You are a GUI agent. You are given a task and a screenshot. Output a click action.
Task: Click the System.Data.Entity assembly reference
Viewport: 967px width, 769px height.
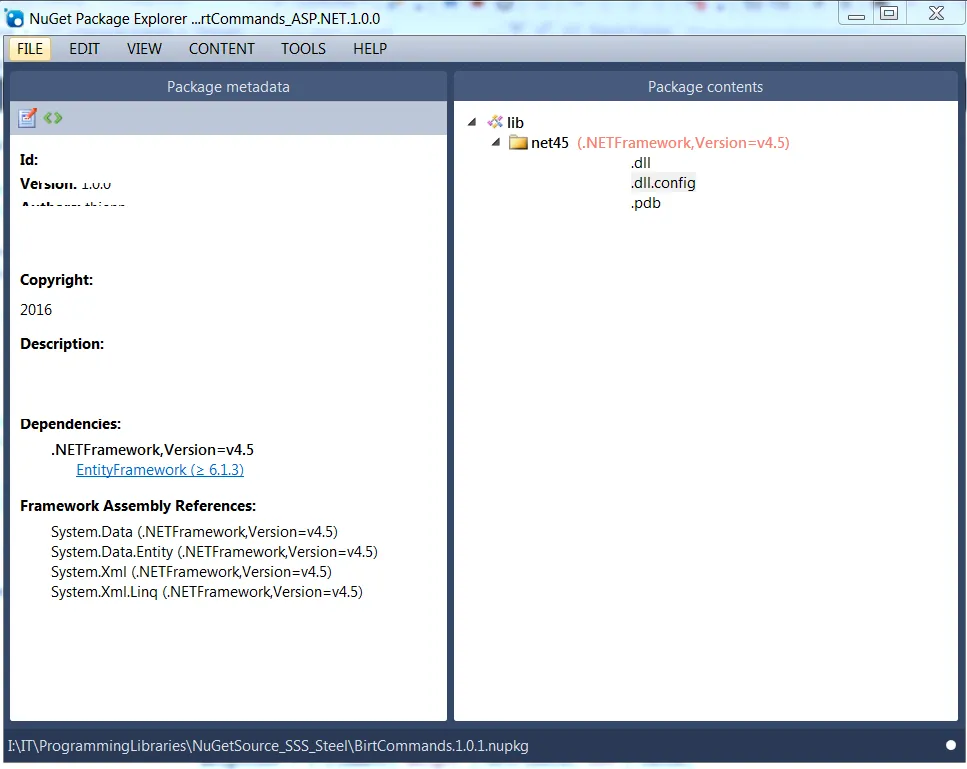(x=214, y=552)
